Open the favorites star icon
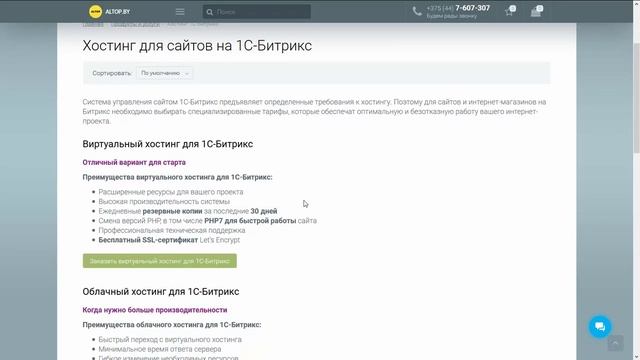The width and height of the screenshot is (640, 360). (x=509, y=12)
